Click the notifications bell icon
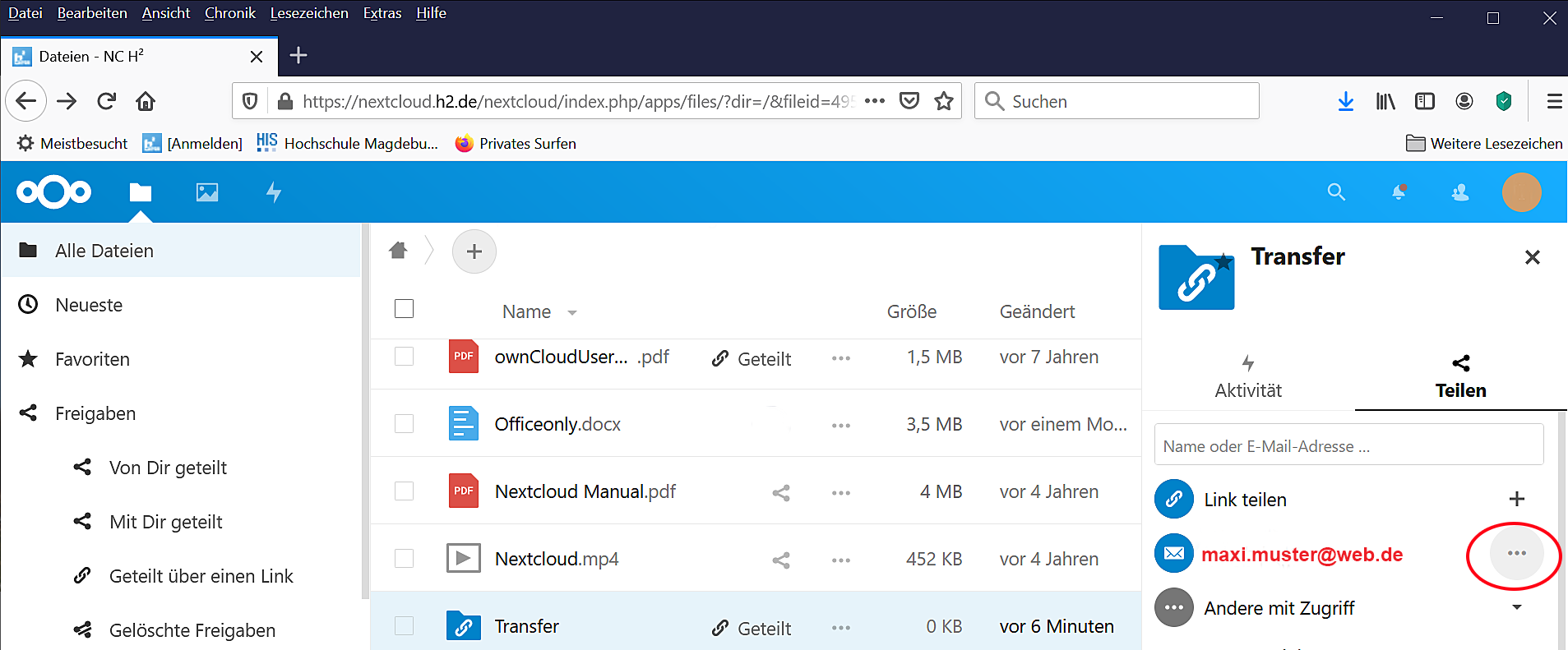1568x650 pixels. (1399, 192)
